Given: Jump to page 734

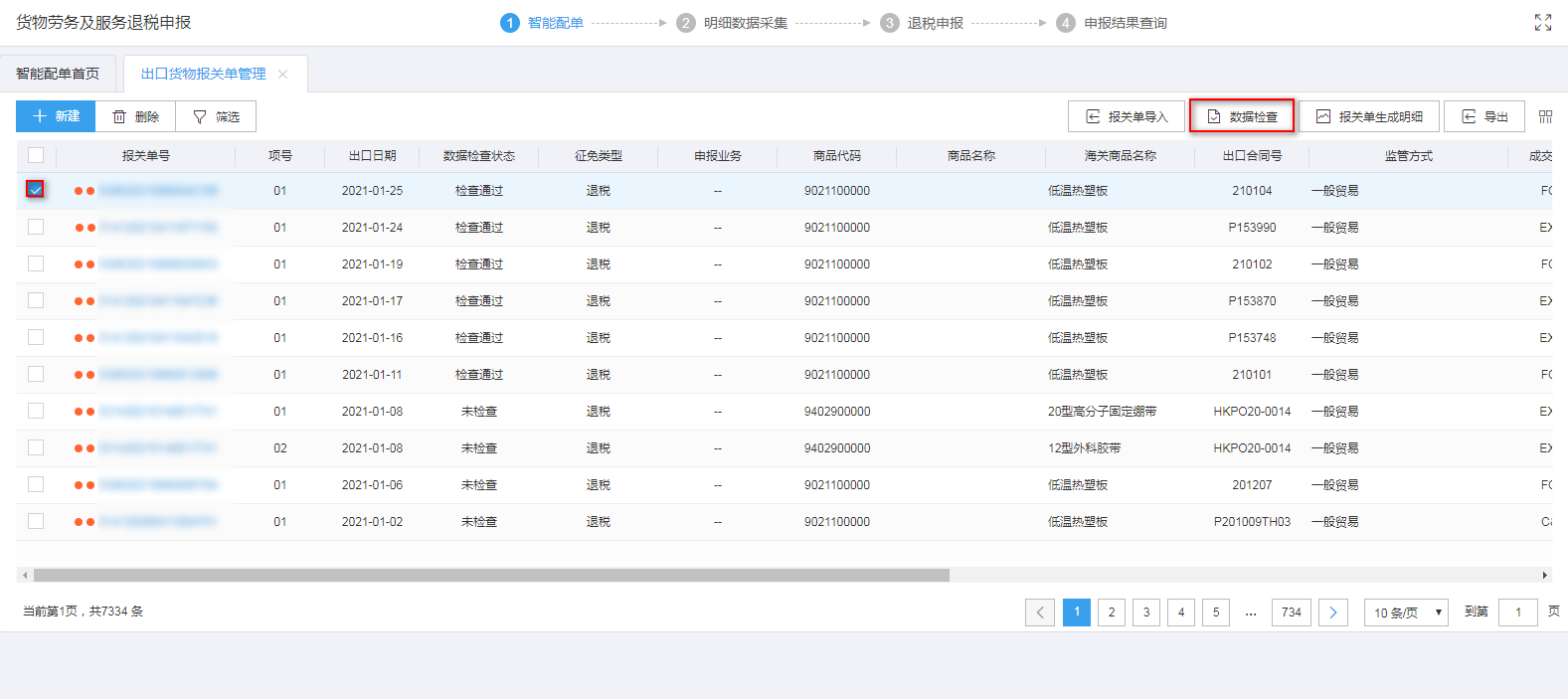Looking at the screenshot, I should (x=1291, y=612).
